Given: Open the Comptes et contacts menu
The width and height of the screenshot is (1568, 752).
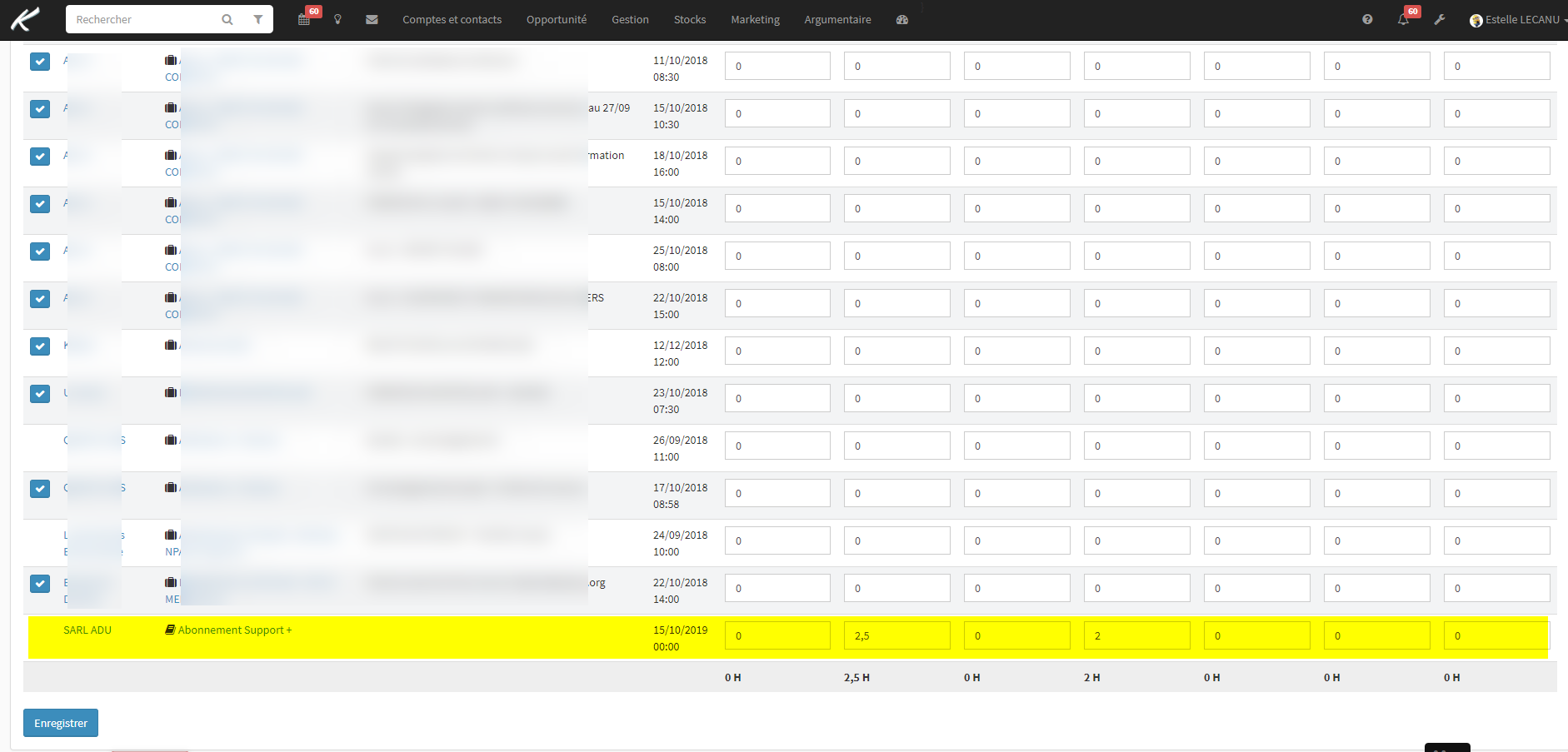Looking at the screenshot, I should click(452, 19).
